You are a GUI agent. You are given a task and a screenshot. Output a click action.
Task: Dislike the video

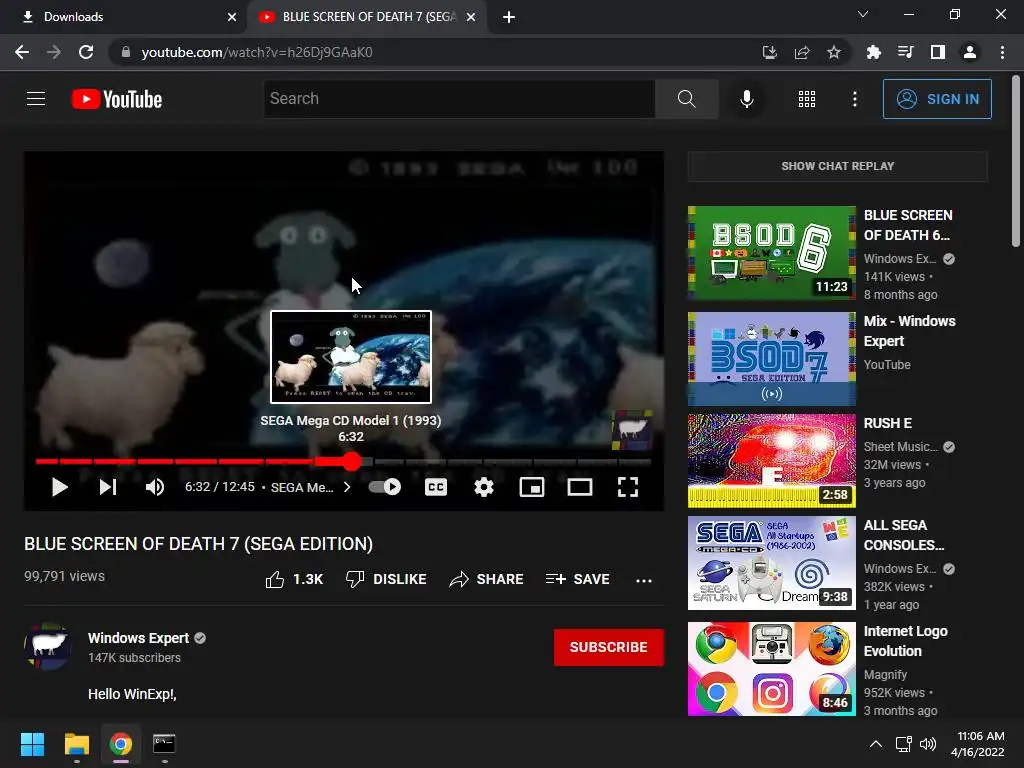386,579
